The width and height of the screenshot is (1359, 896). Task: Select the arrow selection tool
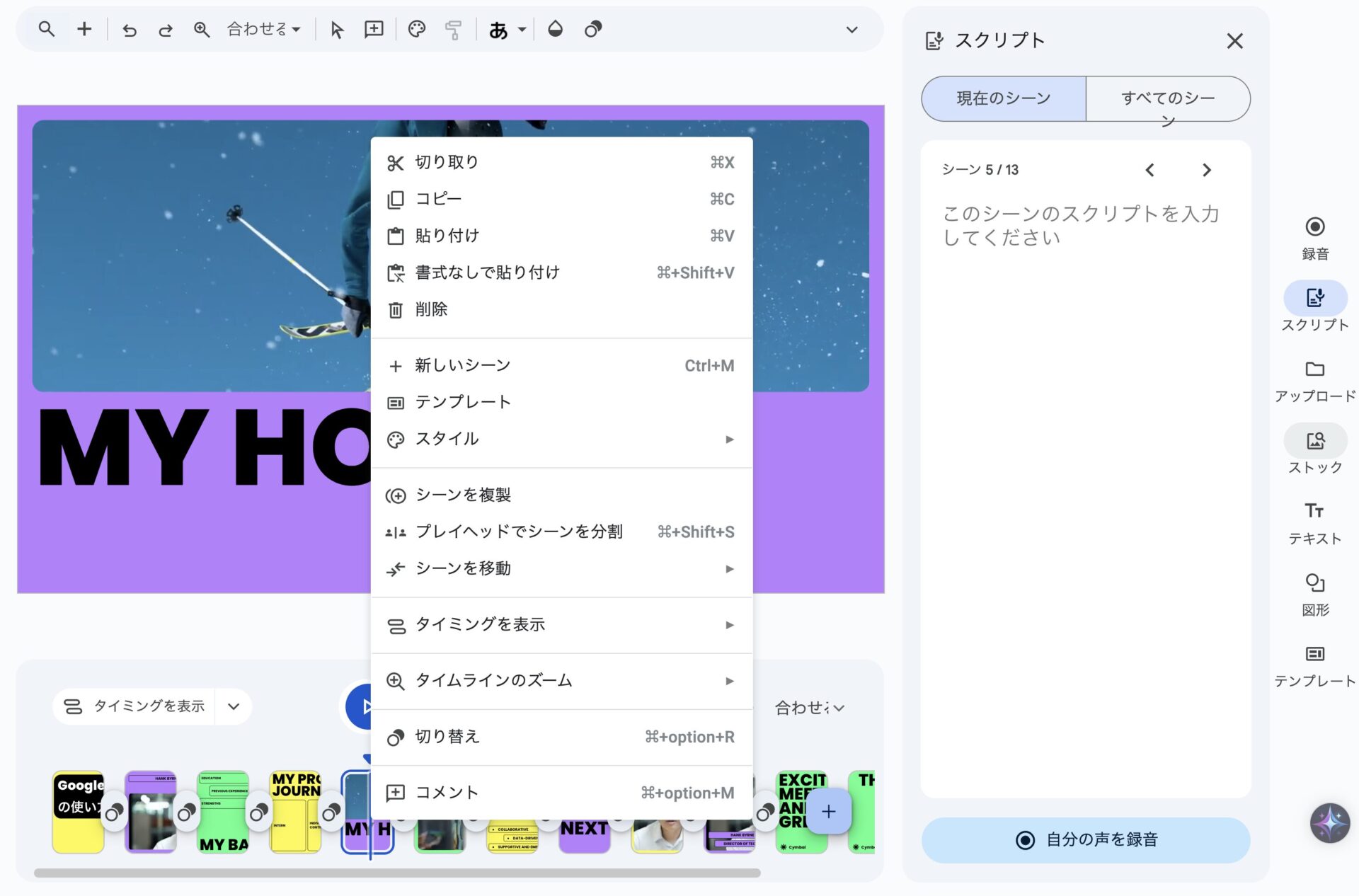[x=338, y=29]
